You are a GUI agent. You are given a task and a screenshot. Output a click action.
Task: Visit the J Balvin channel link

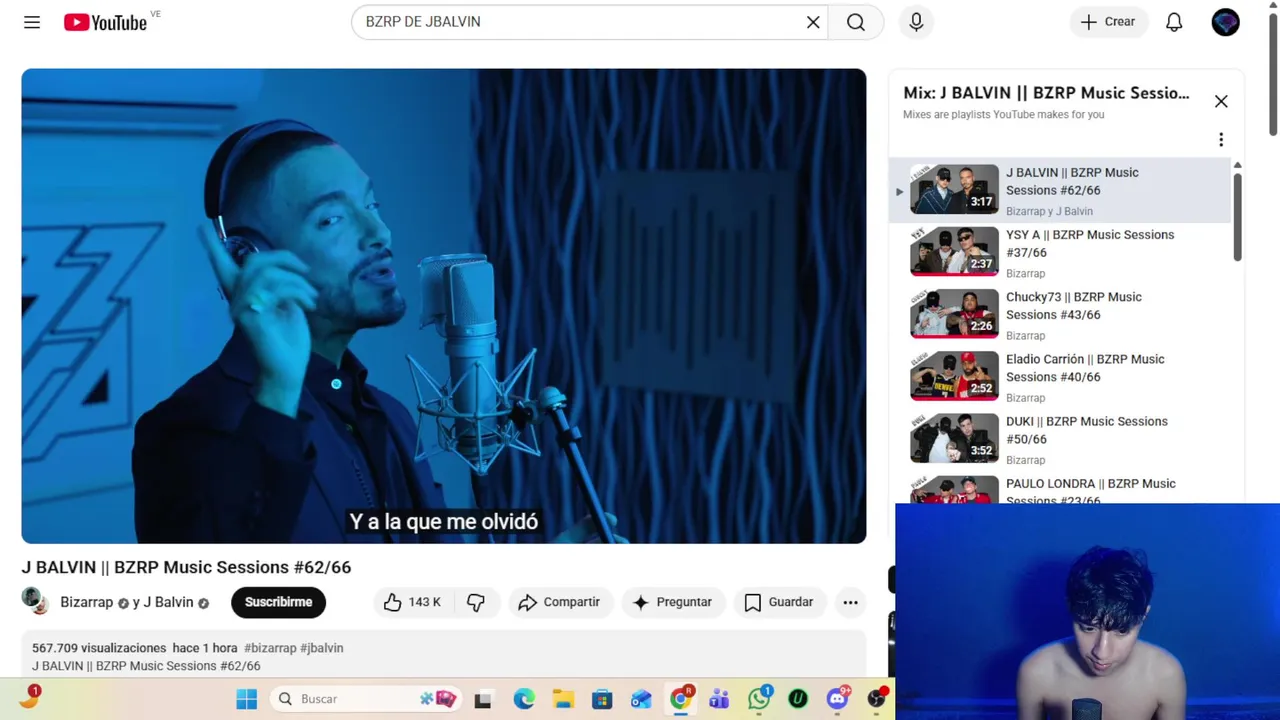[x=168, y=602]
